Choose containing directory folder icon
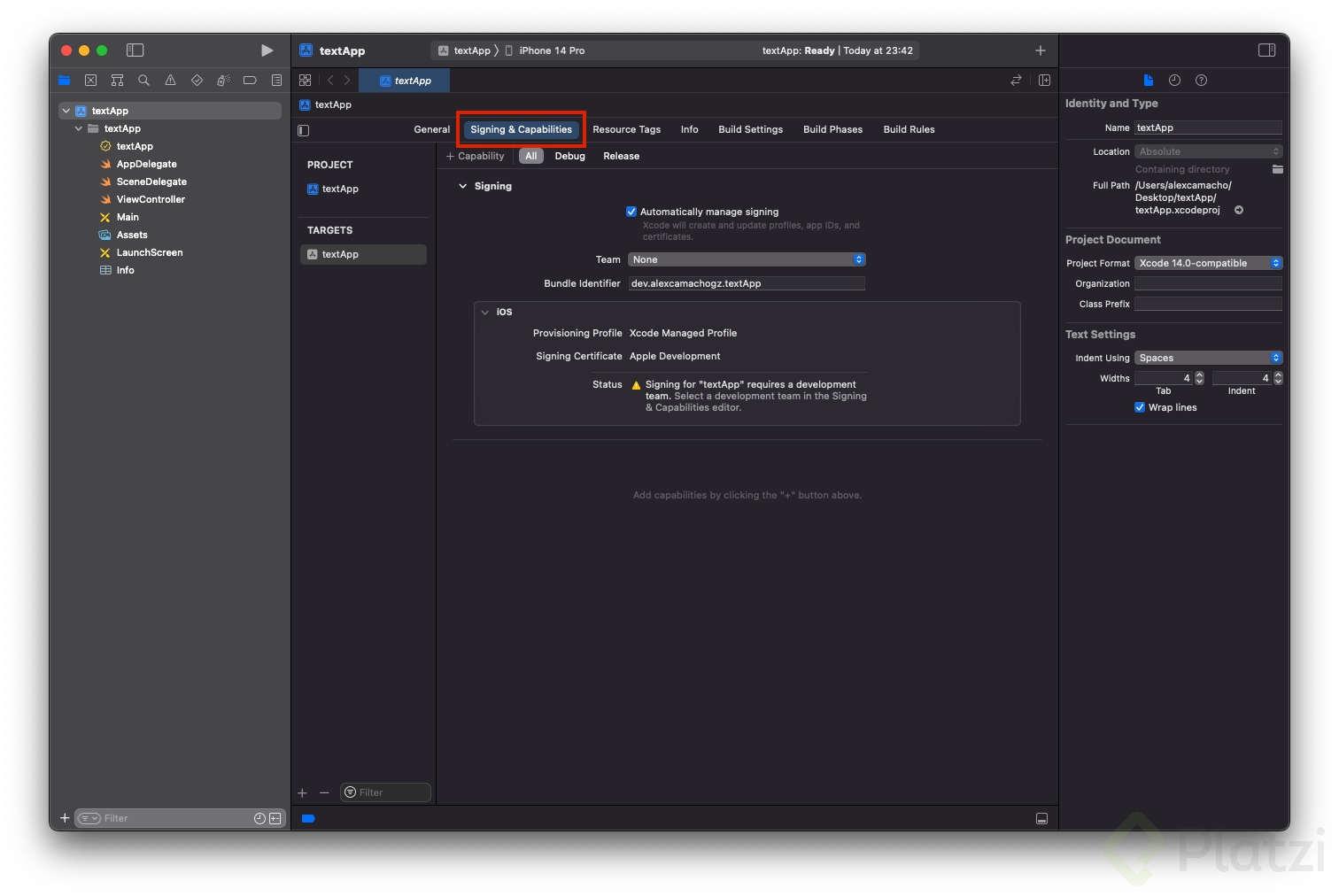The height and width of the screenshot is (896, 1339). click(1277, 169)
